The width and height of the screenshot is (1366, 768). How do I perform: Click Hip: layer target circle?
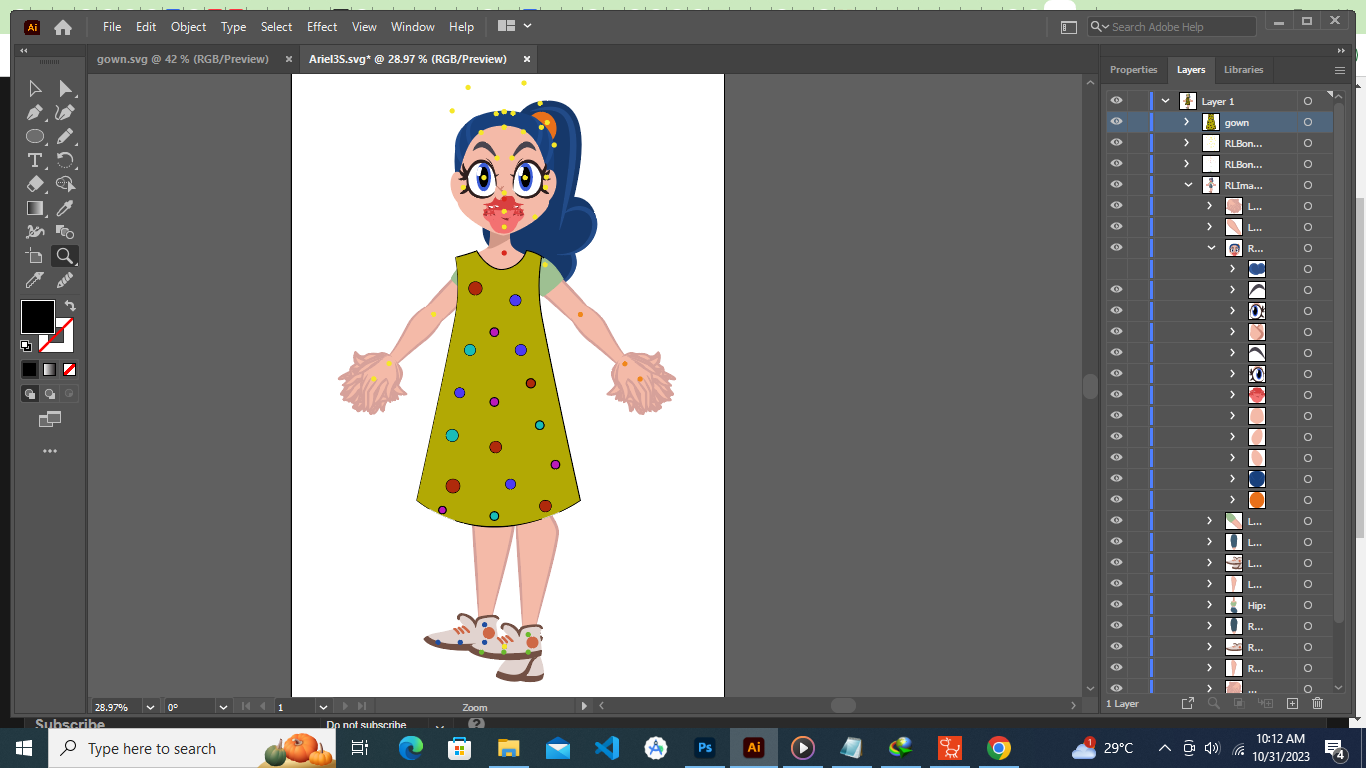click(1307, 605)
